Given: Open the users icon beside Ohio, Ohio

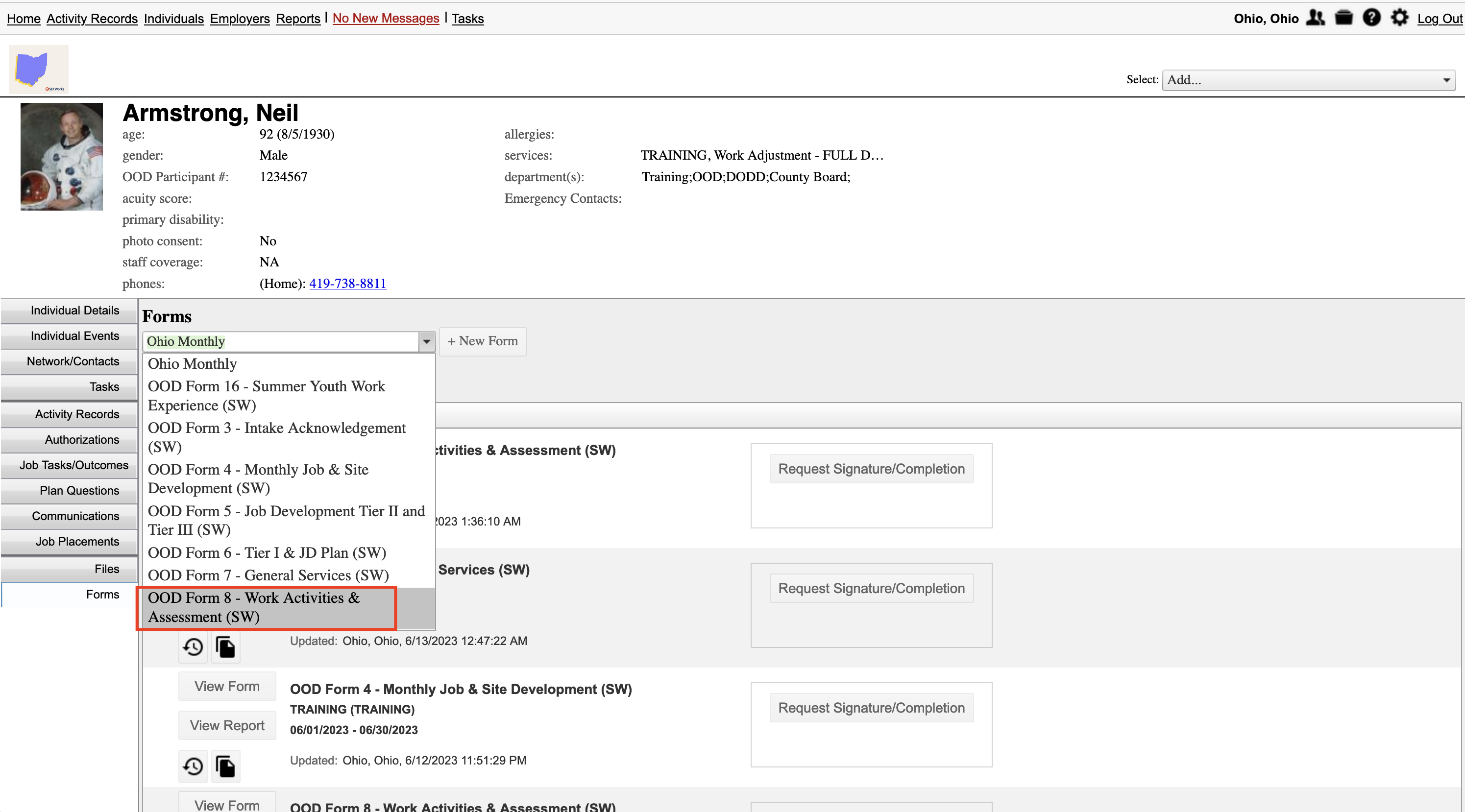Looking at the screenshot, I should (x=1315, y=18).
